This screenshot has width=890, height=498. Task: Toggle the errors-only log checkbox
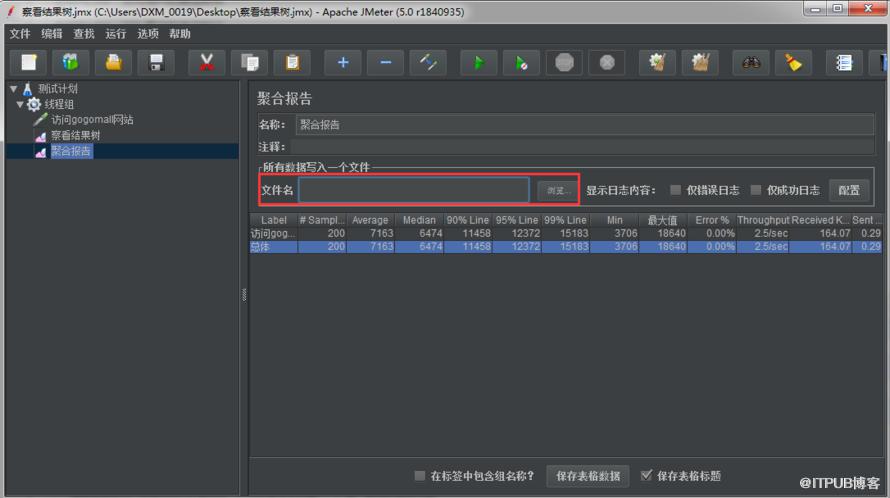(x=675, y=190)
